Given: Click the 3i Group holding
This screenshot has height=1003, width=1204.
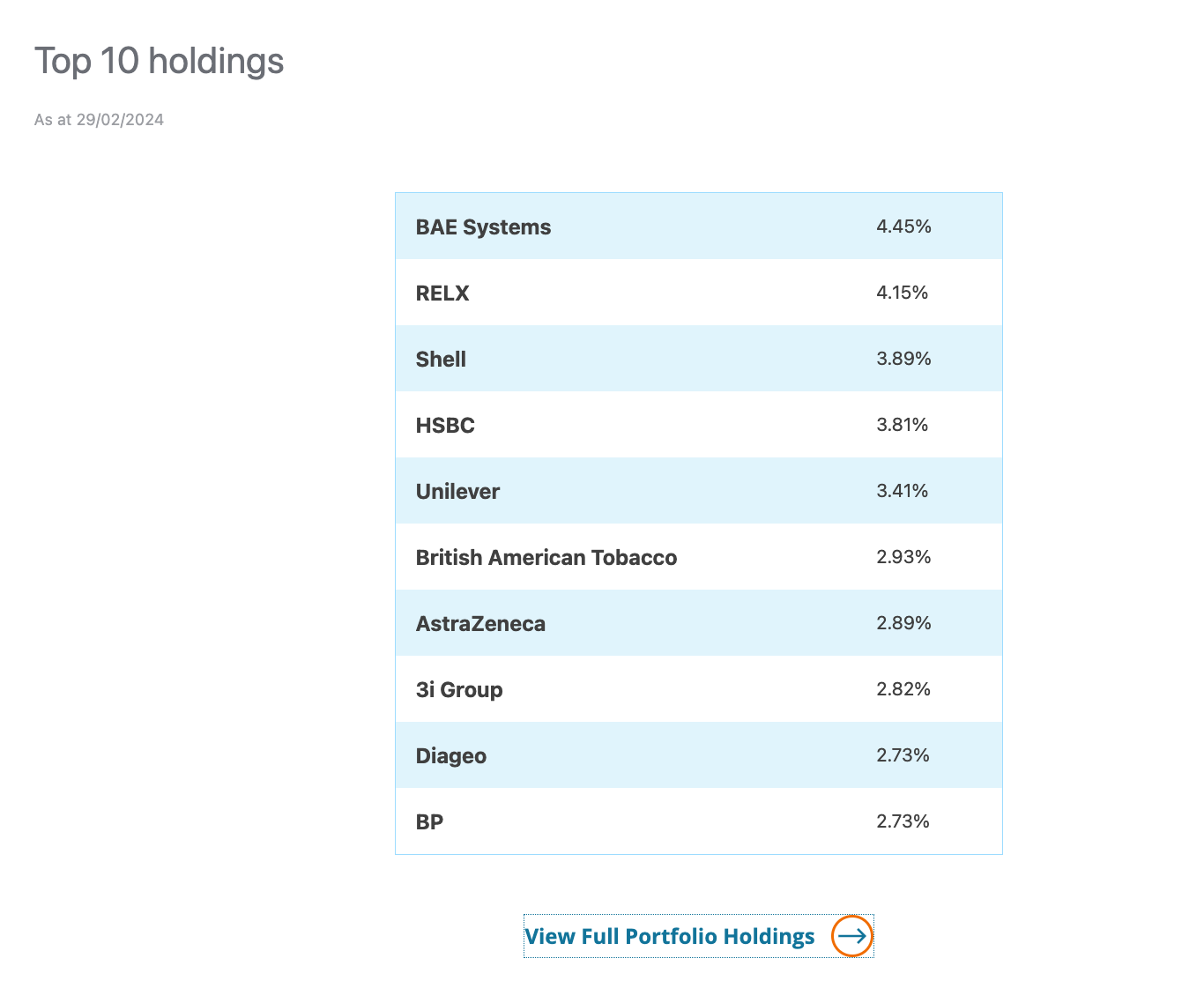Looking at the screenshot, I should [459, 689].
